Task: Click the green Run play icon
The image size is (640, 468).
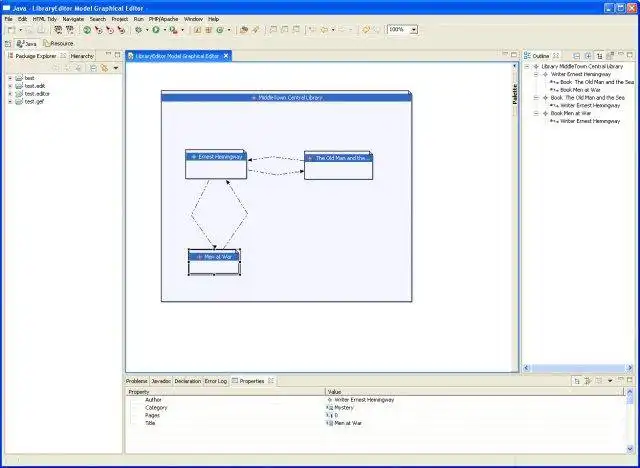Action: [x=156, y=30]
